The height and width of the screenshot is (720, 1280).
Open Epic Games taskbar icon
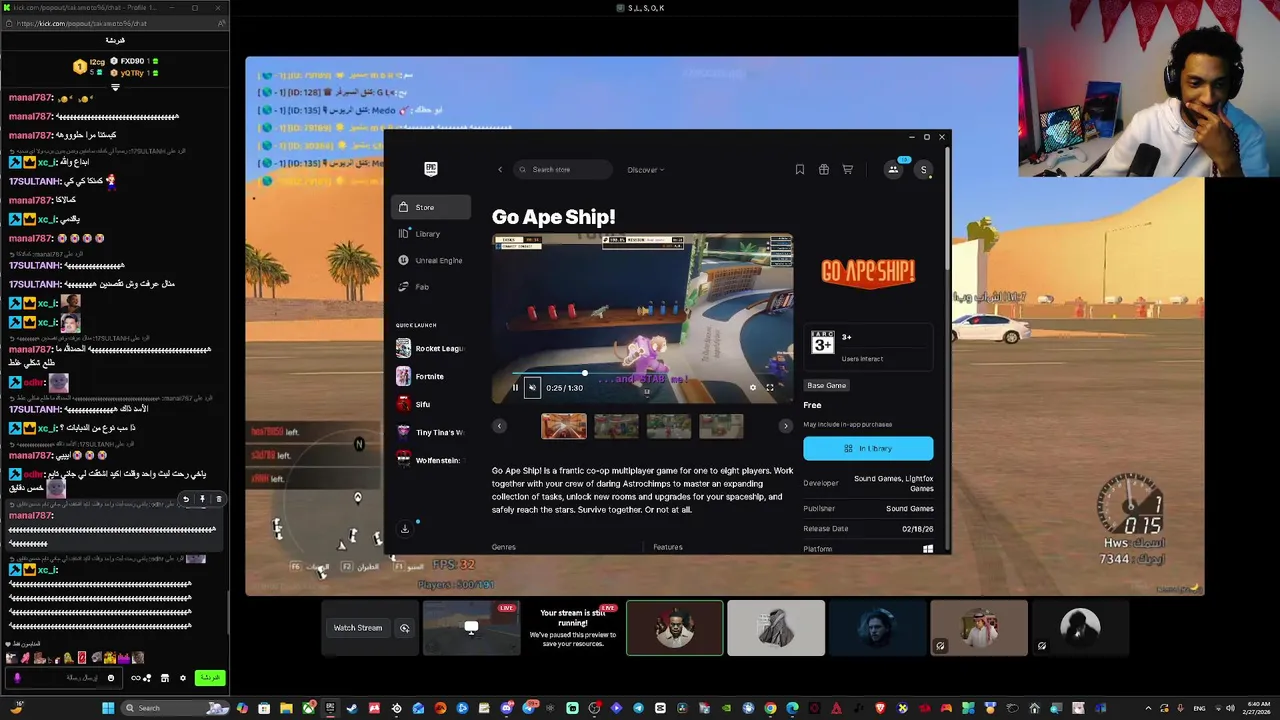(x=330, y=708)
